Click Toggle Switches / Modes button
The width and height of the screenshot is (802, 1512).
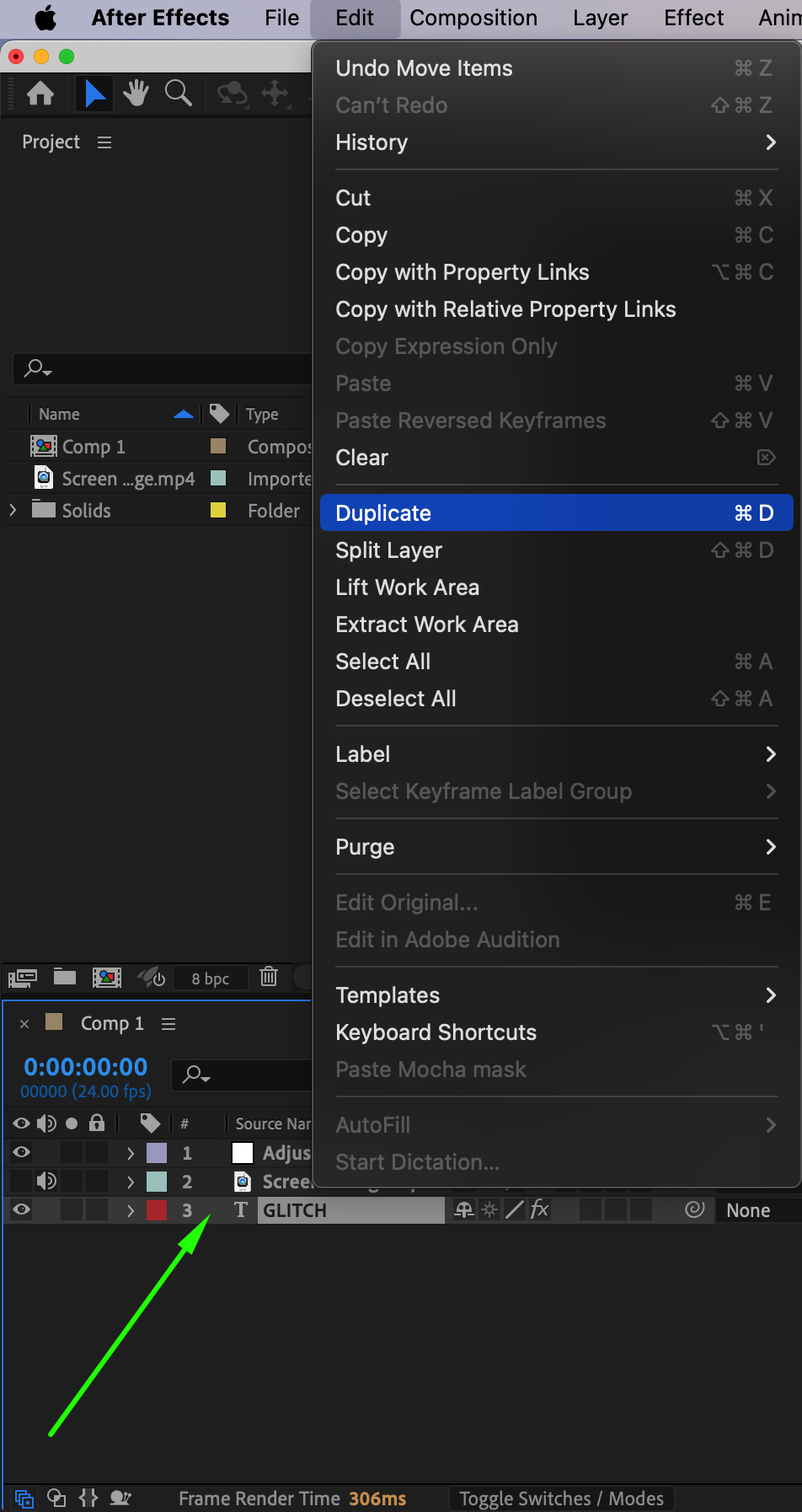561,1499
